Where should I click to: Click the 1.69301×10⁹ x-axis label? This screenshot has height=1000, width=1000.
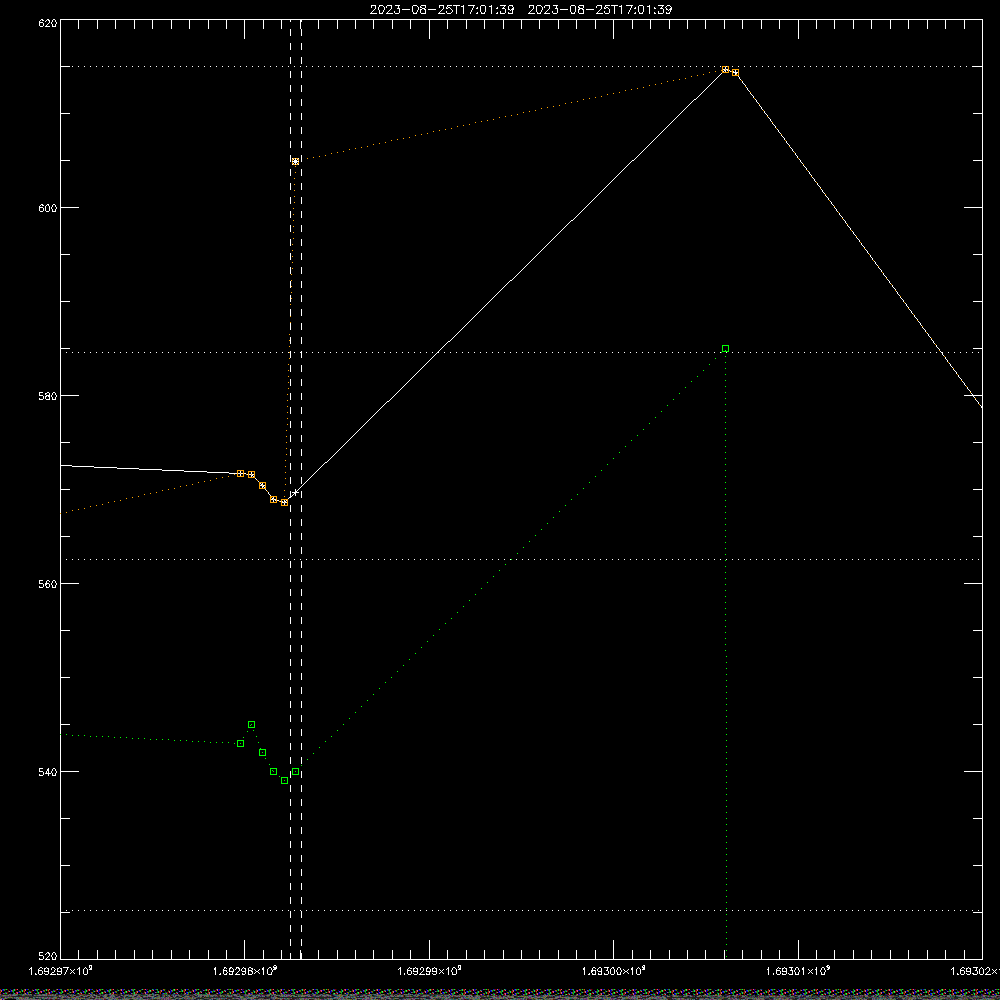(x=798, y=971)
